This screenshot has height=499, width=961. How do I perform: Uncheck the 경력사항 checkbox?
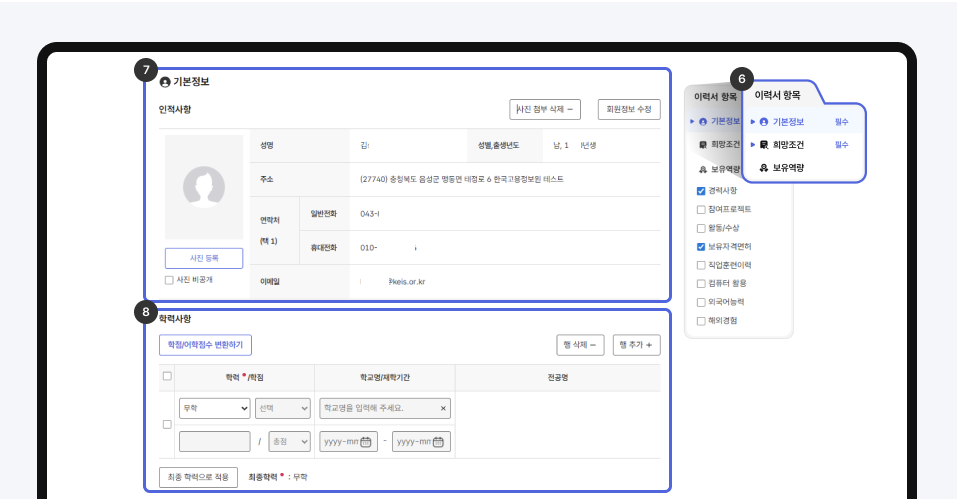click(701, 191)
